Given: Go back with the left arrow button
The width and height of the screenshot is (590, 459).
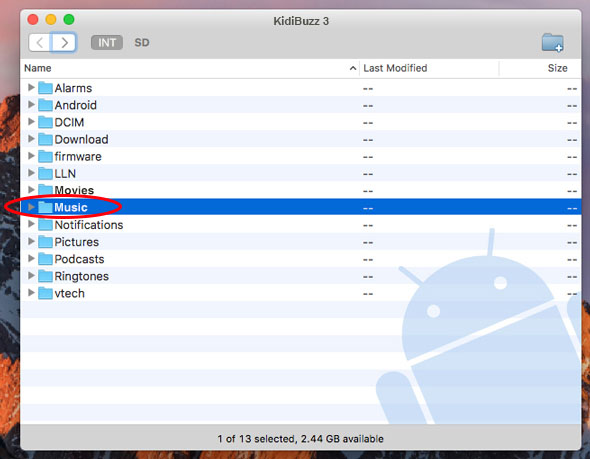Looking at the screenshot, I should (x=40, y=43).
